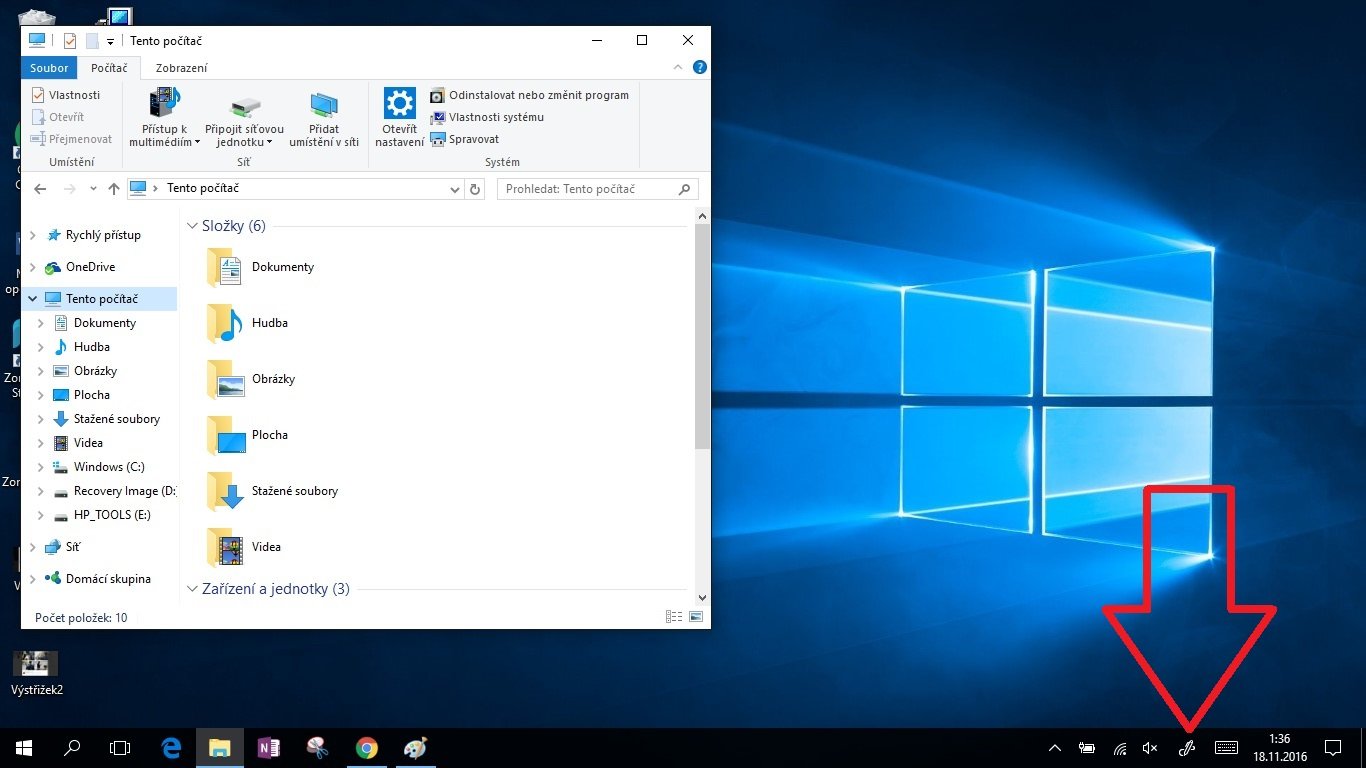Image resolution: width=1366 pixels, height=768 pixels.
Task: Select Stažené soubory in navigation tree
Action: click(106, 419)
